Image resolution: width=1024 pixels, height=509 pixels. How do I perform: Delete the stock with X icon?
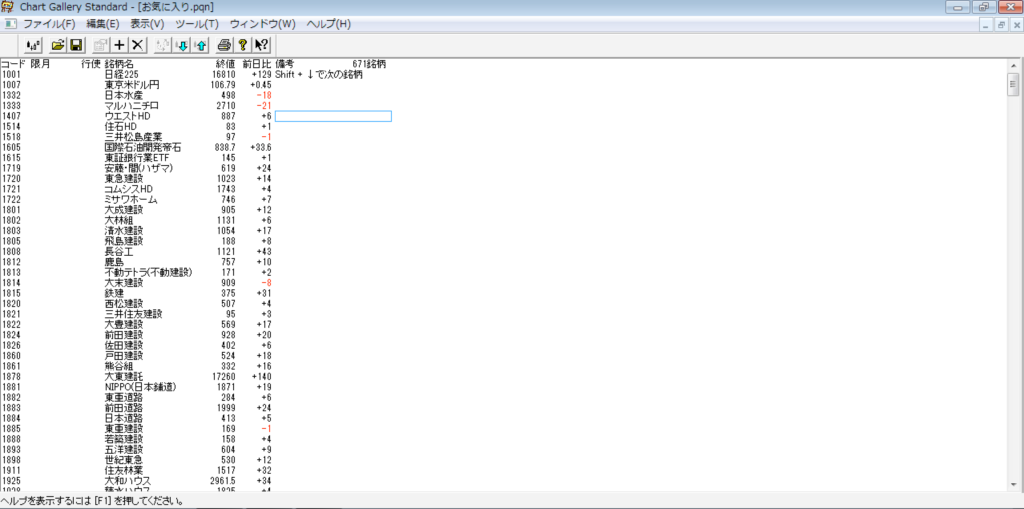pos(137,45)
